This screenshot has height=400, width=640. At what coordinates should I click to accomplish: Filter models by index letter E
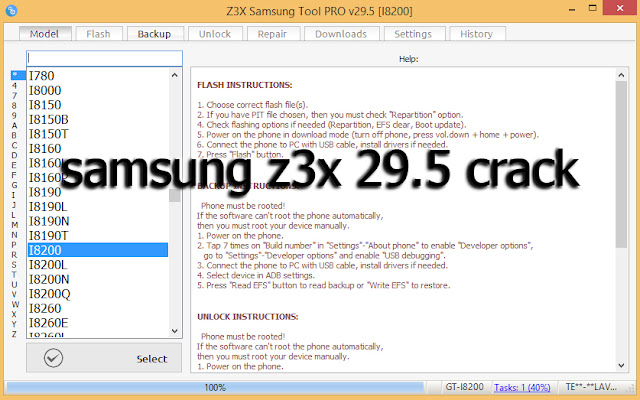point(14,165)
